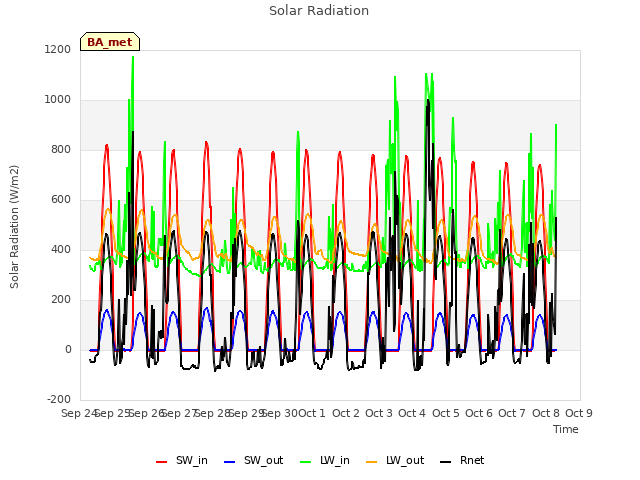Click the green LW_in legend swatch
This screenshot has width=640, height=480.
[306, 462]
